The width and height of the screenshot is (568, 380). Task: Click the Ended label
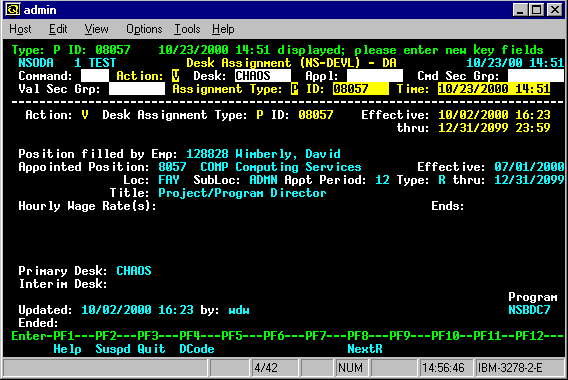point(38,323)
